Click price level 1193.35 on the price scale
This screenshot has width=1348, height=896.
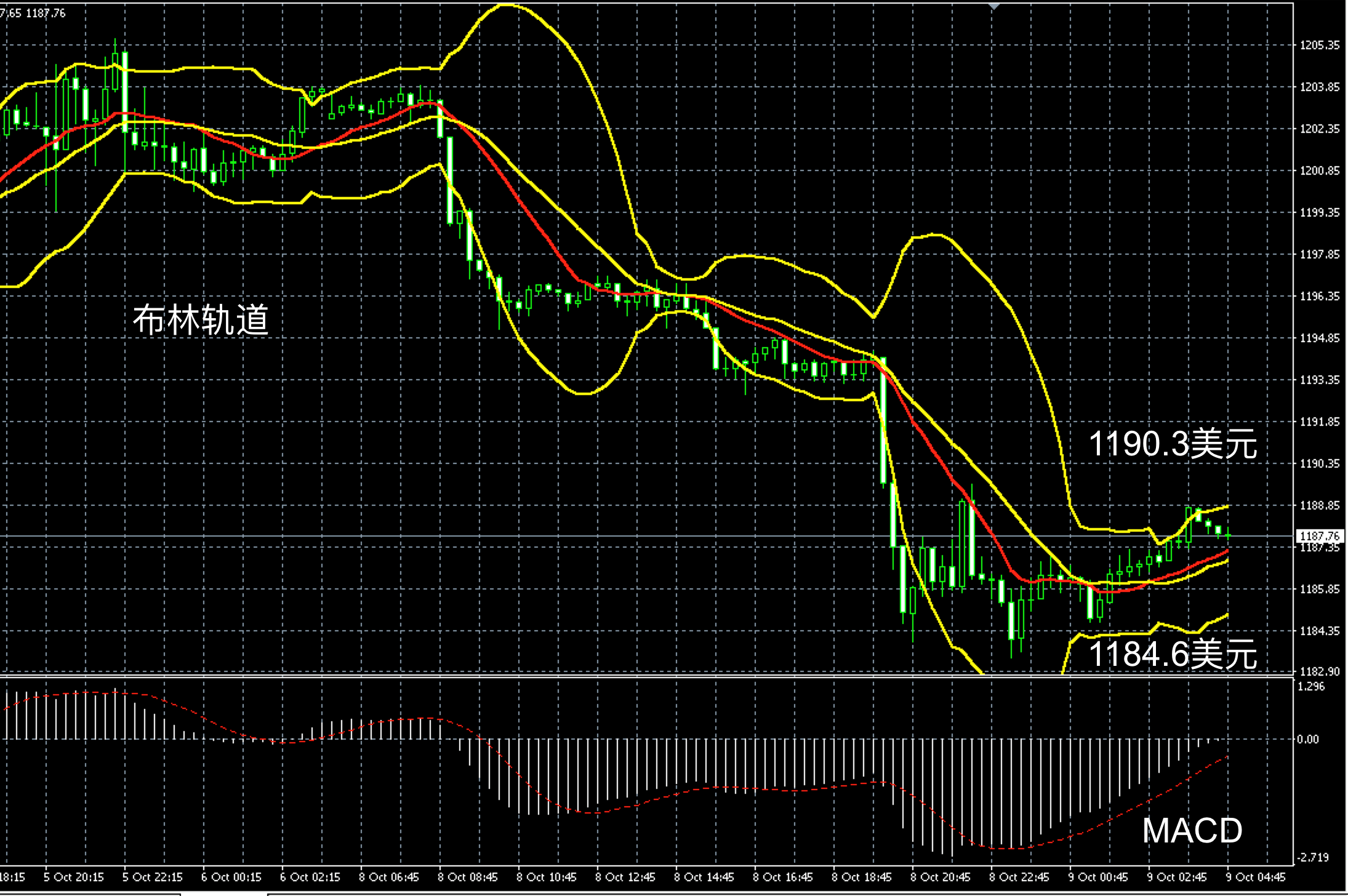click(1319, 380)
